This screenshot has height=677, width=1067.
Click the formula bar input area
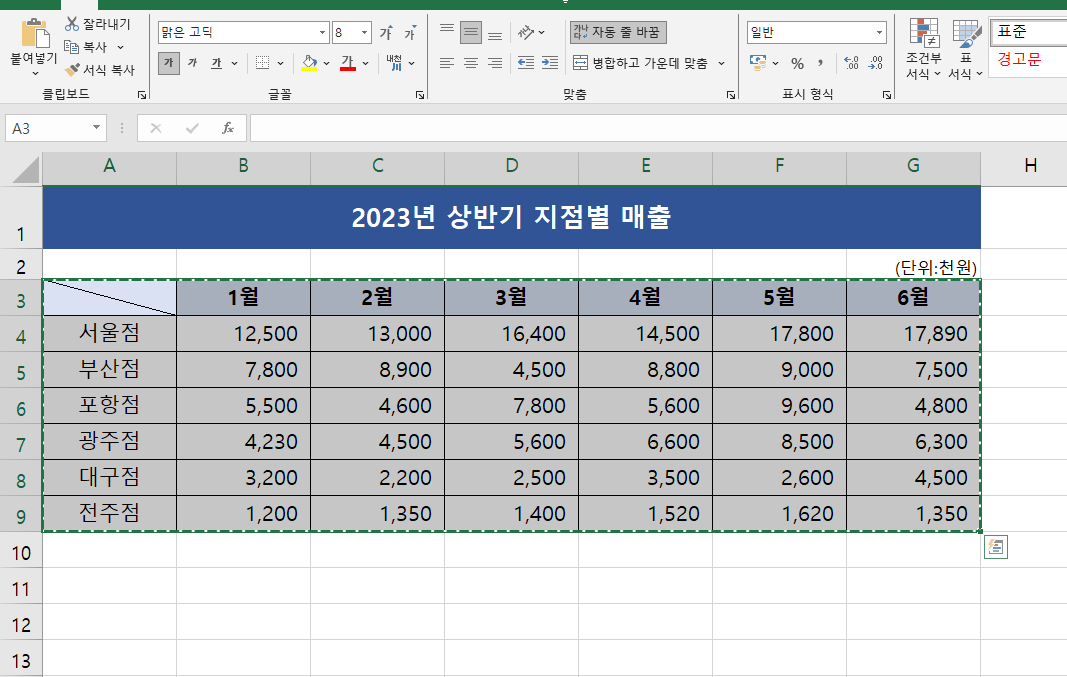coord(658,128)
